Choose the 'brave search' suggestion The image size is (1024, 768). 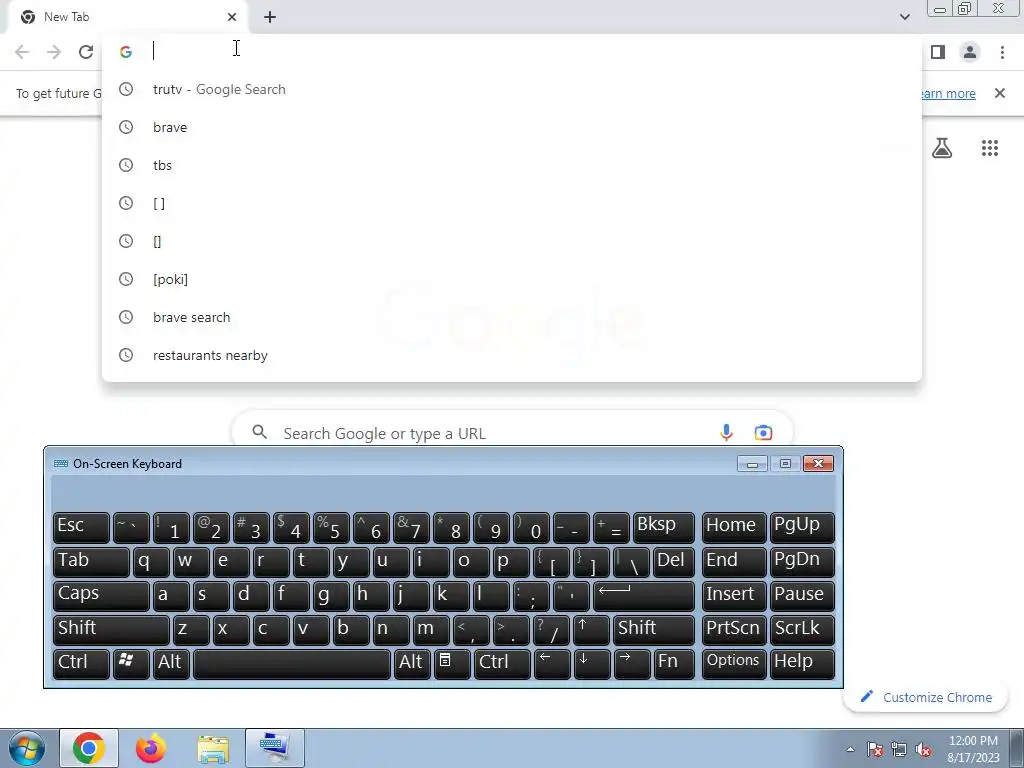512,317
